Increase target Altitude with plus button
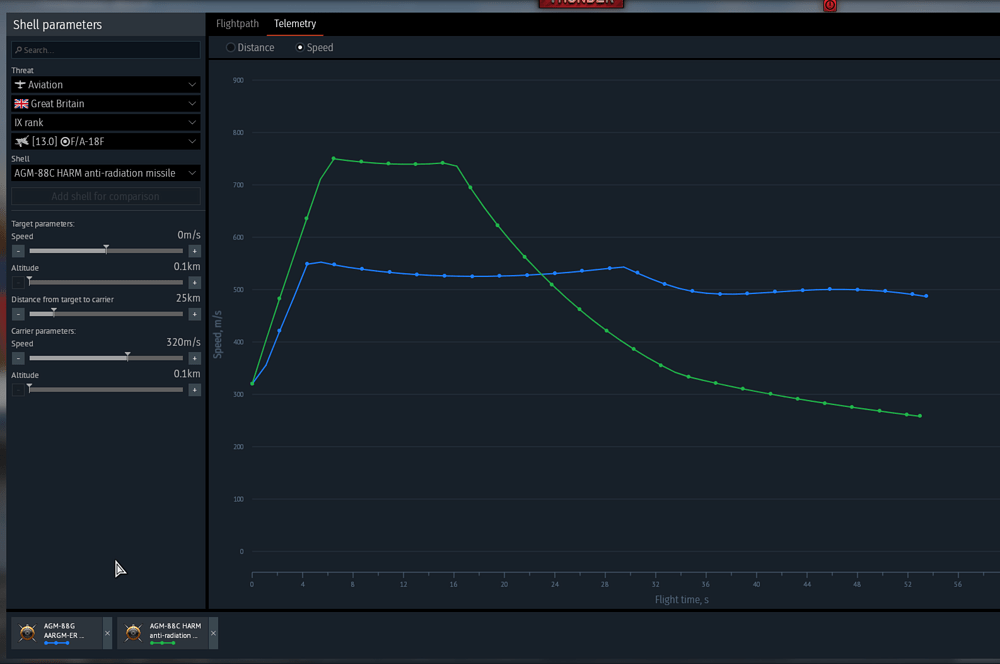This screenshot has width=1000, height=664. point(195,283)
